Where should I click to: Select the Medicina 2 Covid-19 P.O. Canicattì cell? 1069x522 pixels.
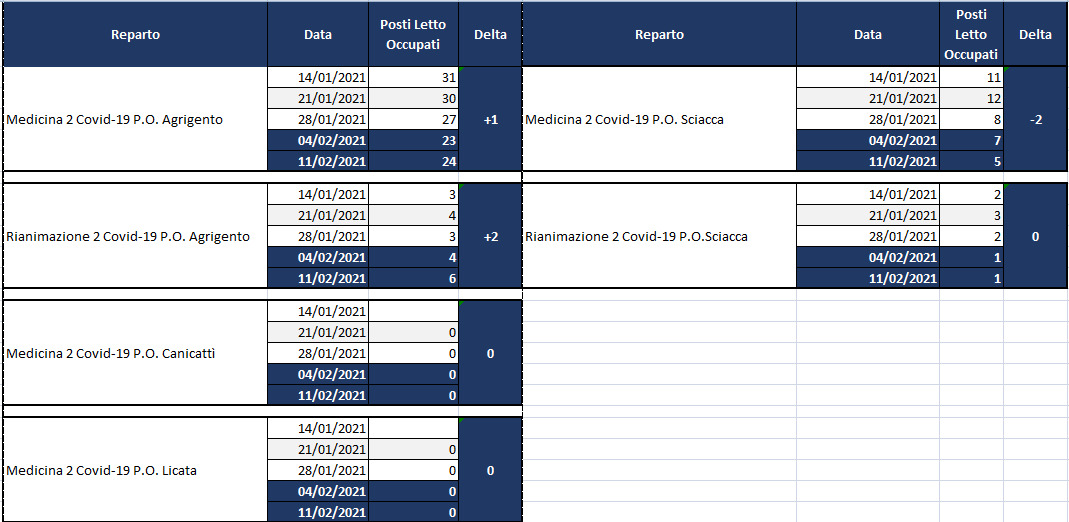click(135, 354)
